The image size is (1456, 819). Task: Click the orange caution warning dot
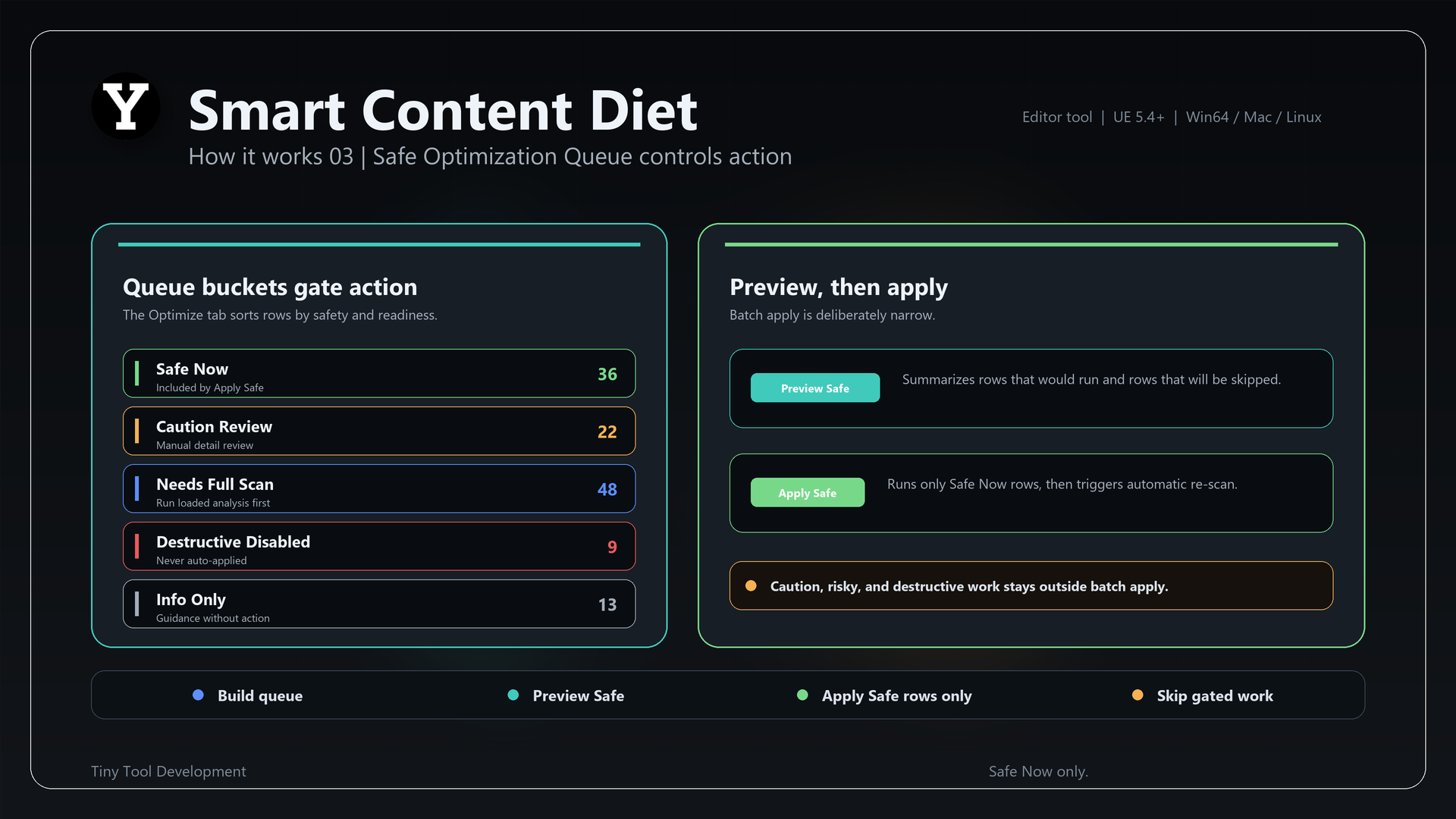751,585
